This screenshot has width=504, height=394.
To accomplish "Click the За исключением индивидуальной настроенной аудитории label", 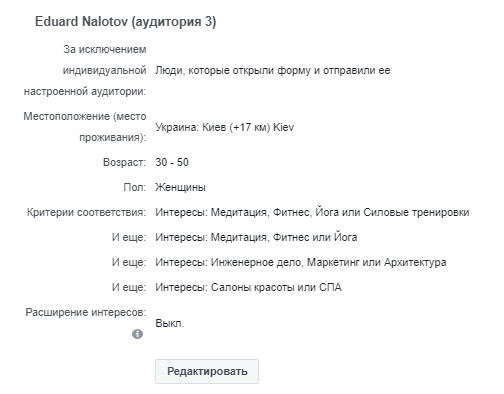I will pyautogui.click(x=85, y=70).
